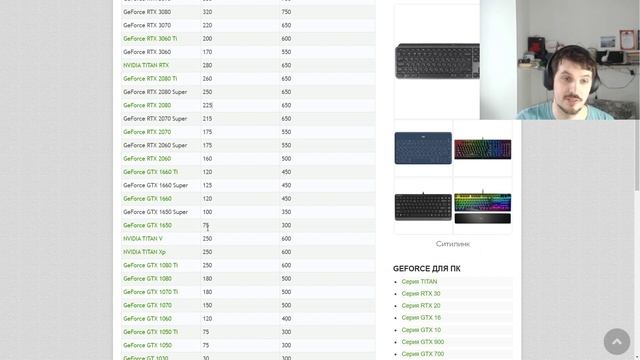Screen dimensions: 640x360
Task: Open the GeForce GTX 1060 link
Action: coord(147,319)
